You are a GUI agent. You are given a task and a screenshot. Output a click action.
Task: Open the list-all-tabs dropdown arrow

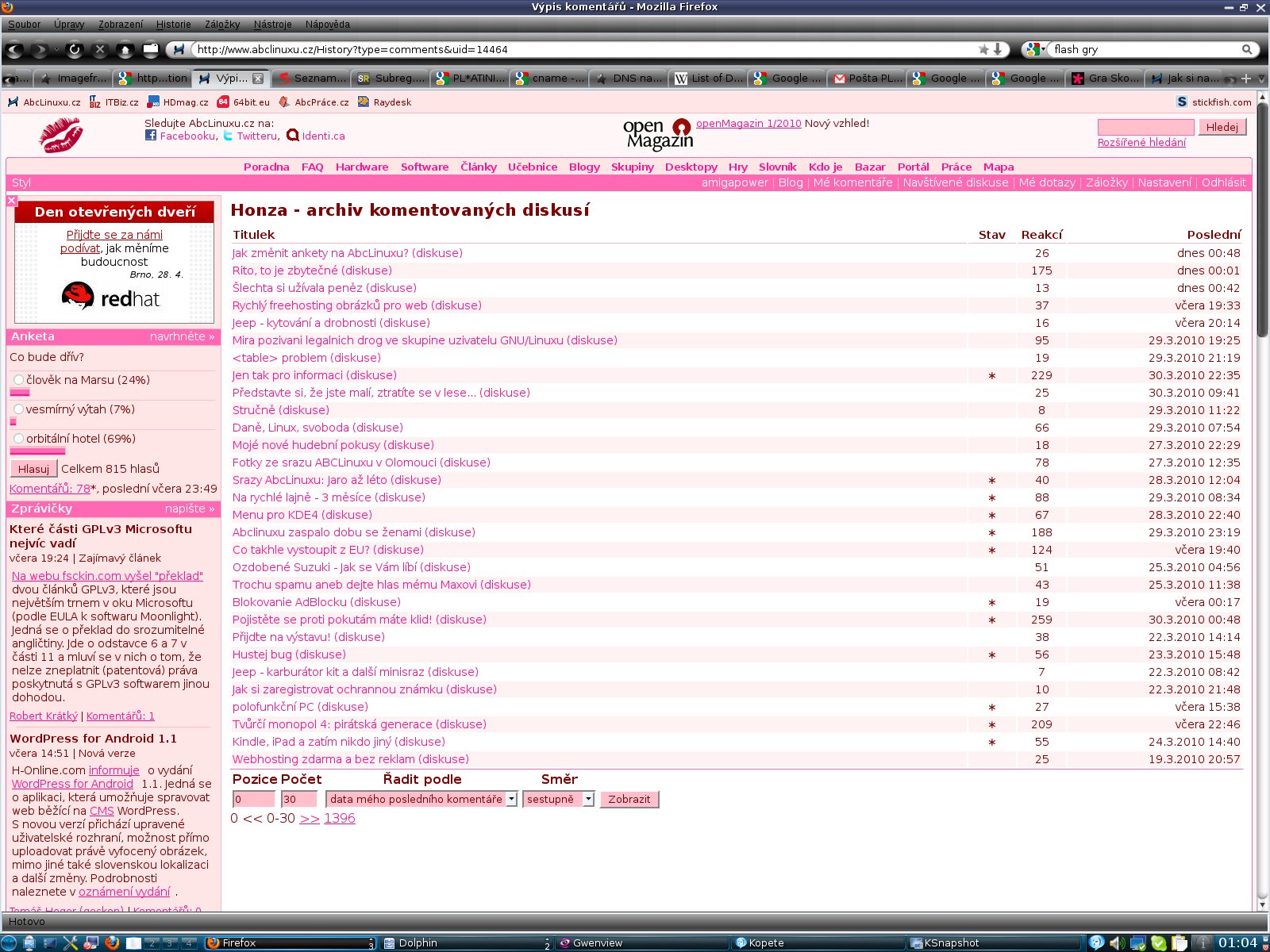1261,79
